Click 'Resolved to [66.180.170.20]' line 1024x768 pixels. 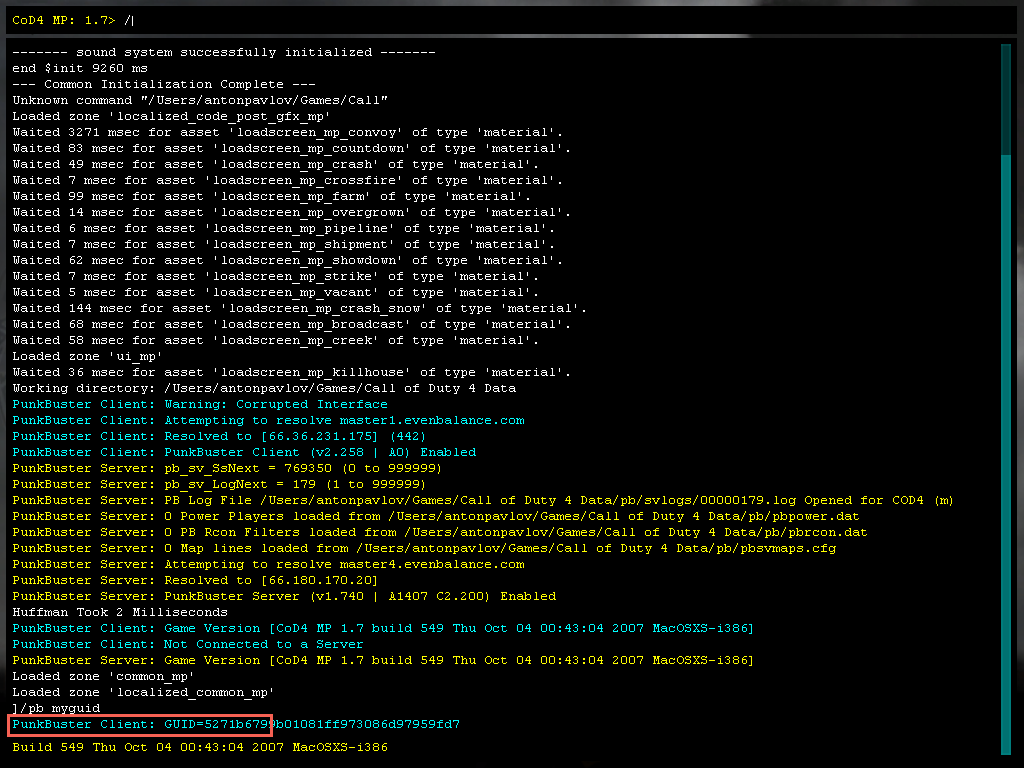click(195, 580)
